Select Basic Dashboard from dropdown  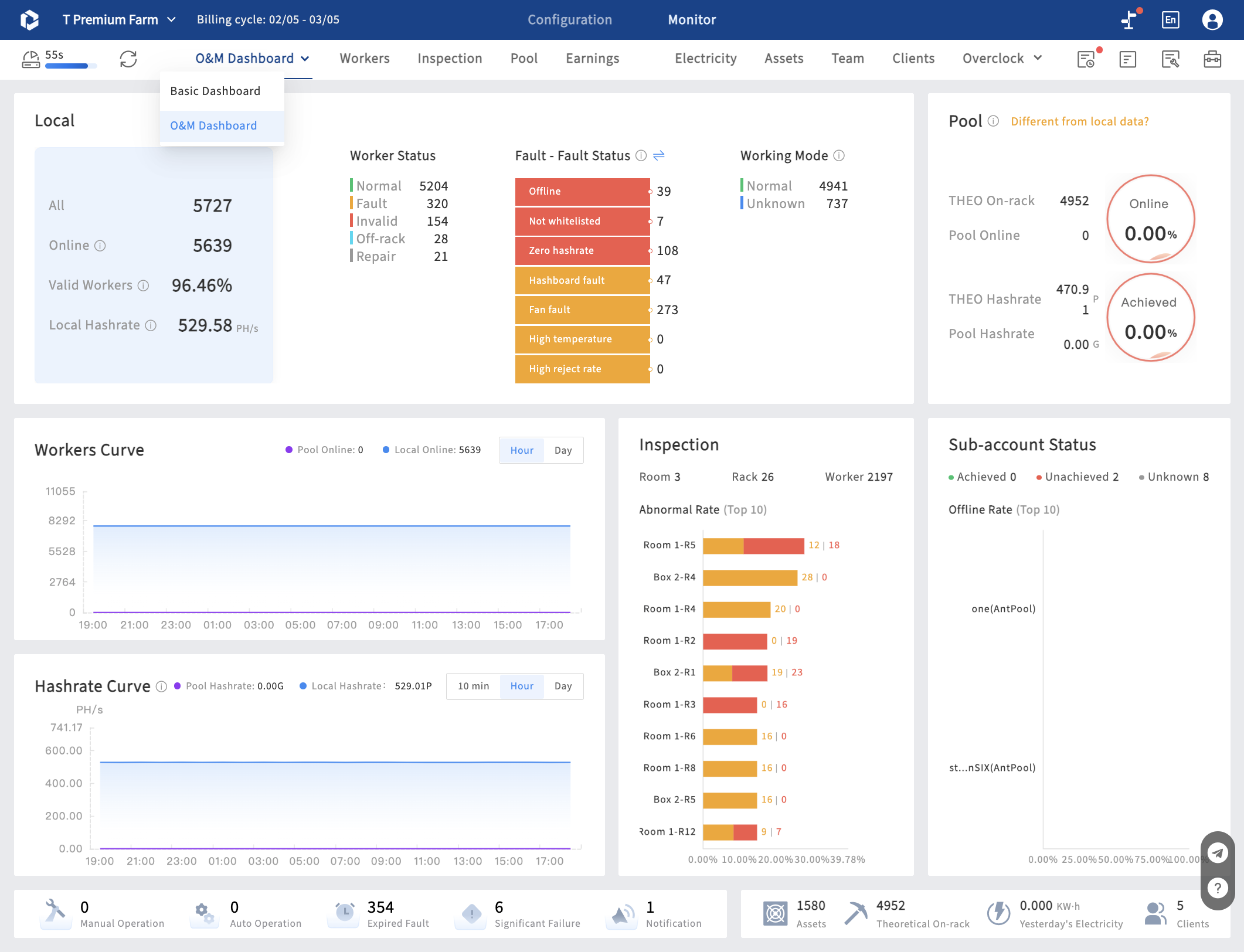point(222,91)
